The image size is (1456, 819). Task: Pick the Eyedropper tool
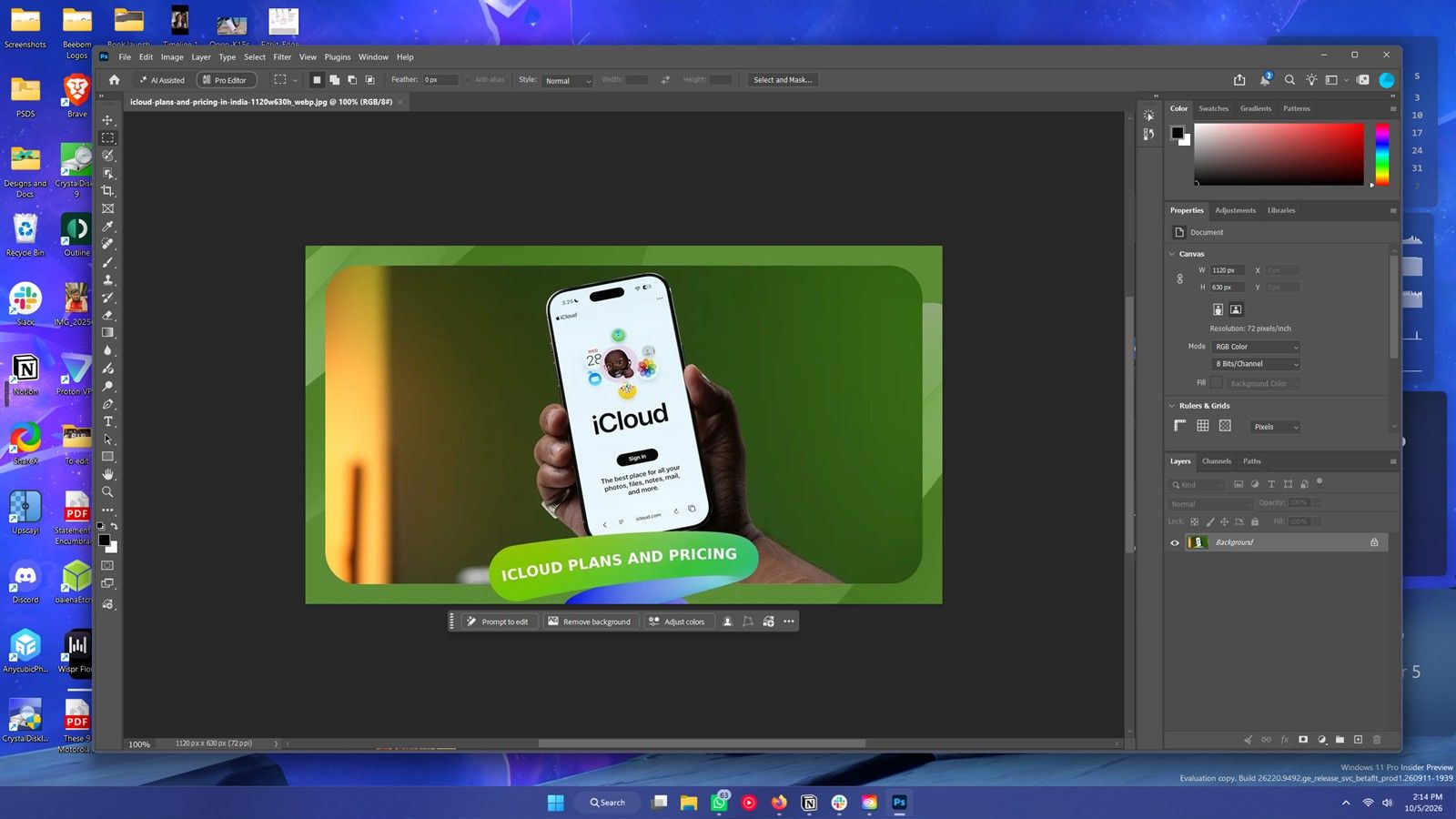(107, 227)
